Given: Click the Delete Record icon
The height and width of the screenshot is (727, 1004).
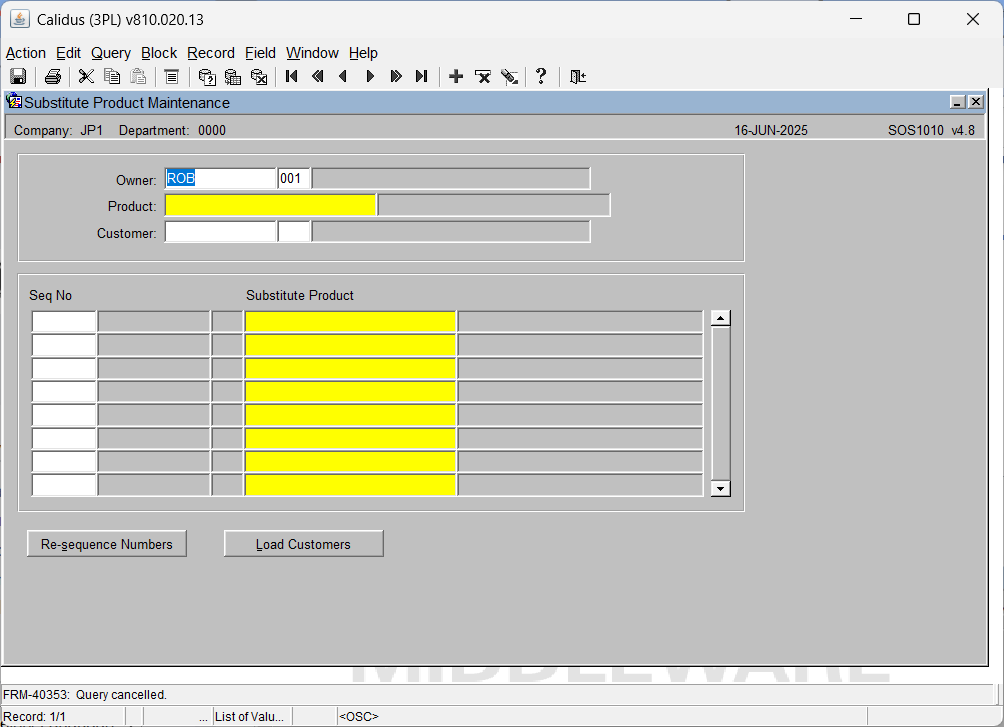Looking at the screenshot, I should (x=483, y=77).
